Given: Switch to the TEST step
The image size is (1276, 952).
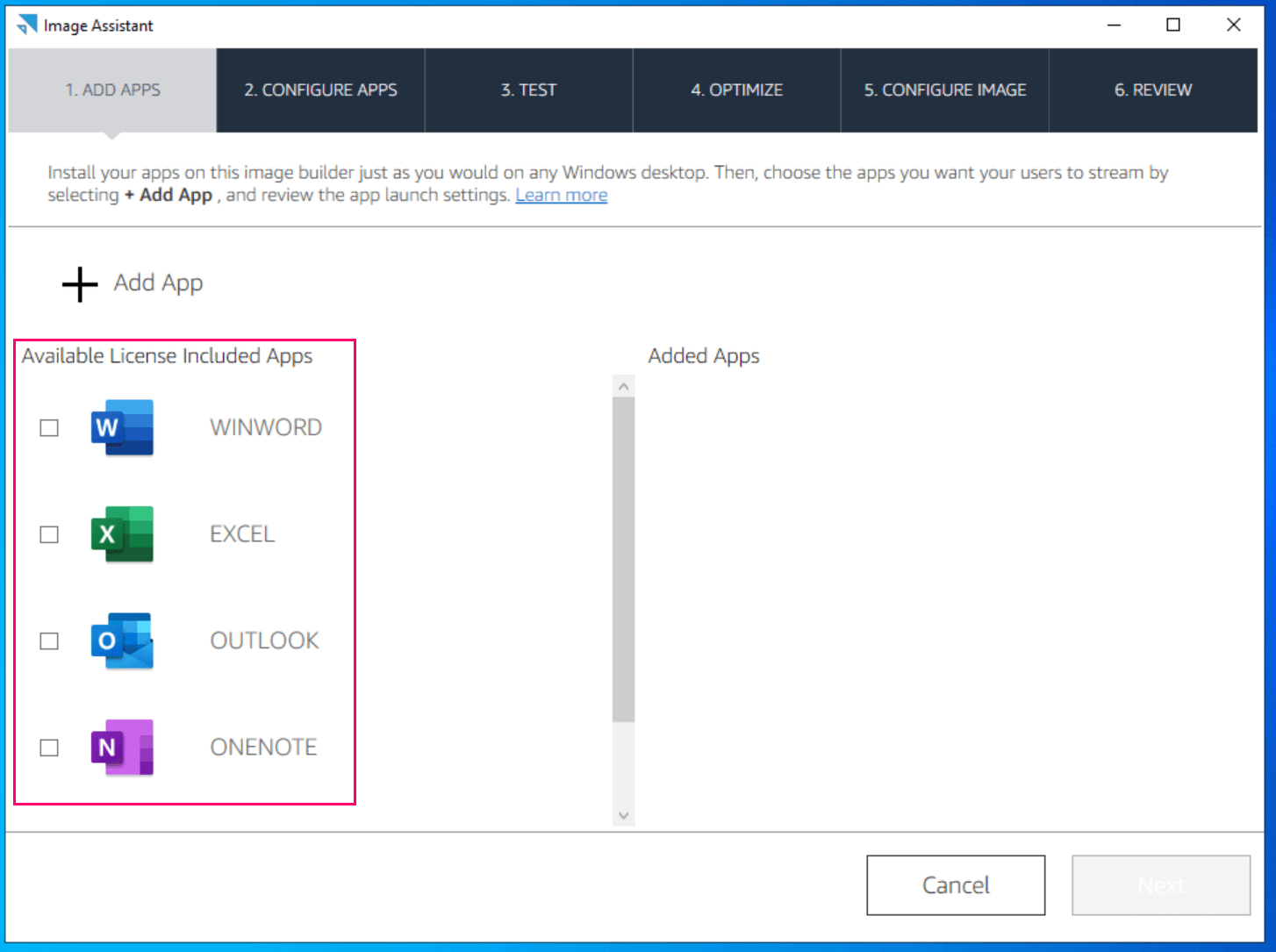Looking at the screenshot, I should pos(528,89).
